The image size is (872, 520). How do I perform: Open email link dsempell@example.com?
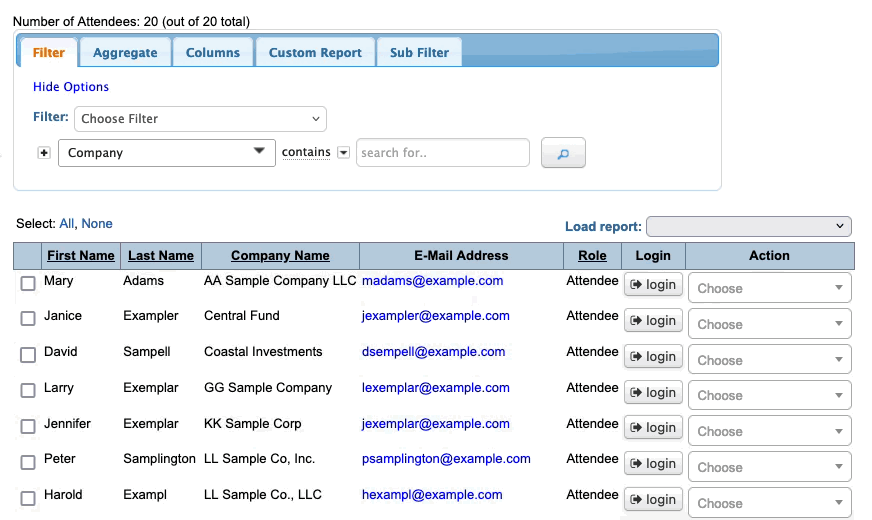[x=433, y=352]
